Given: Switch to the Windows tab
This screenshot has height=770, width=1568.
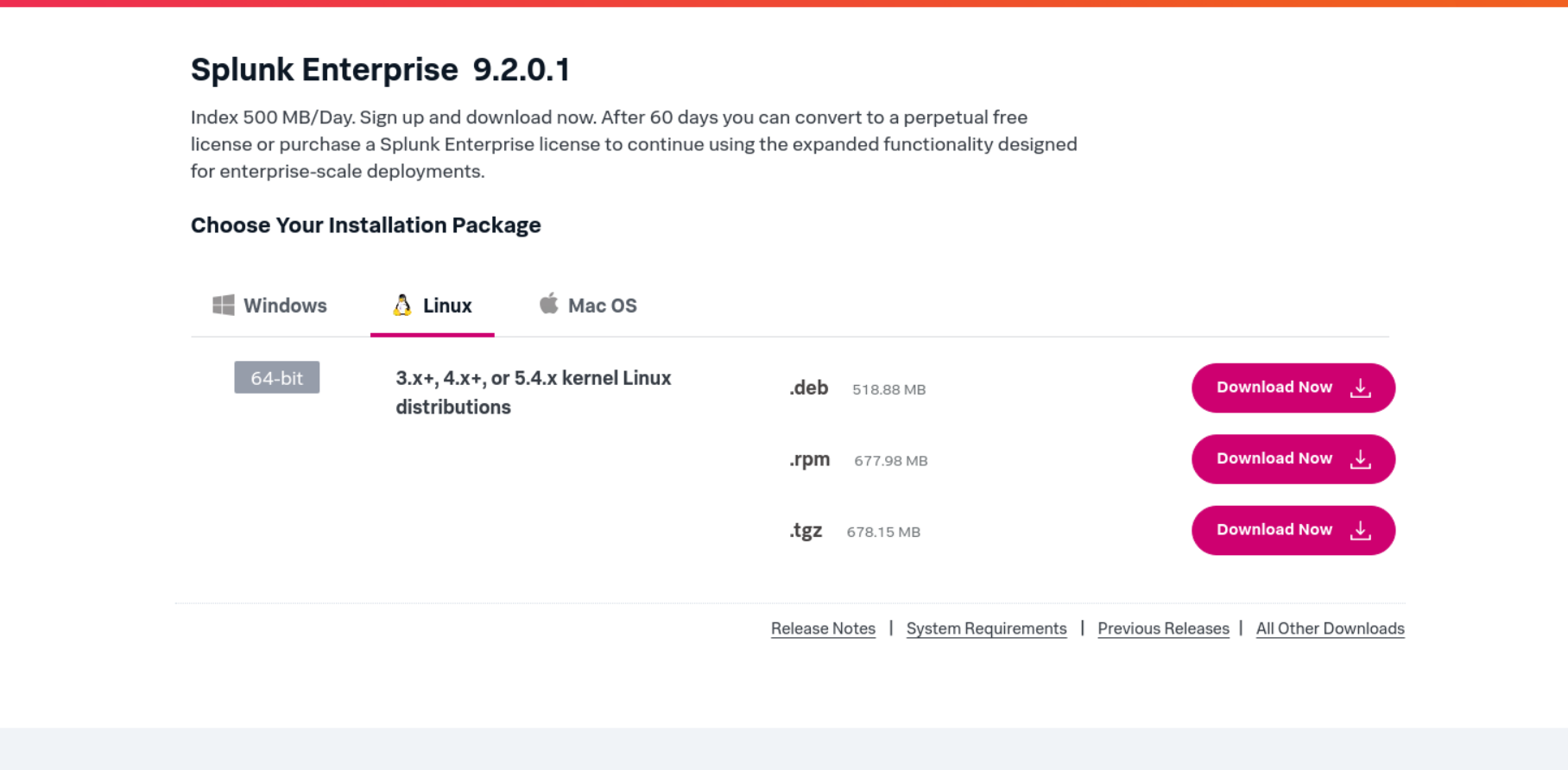Looking at the screenshot, I should click(269, 306).
